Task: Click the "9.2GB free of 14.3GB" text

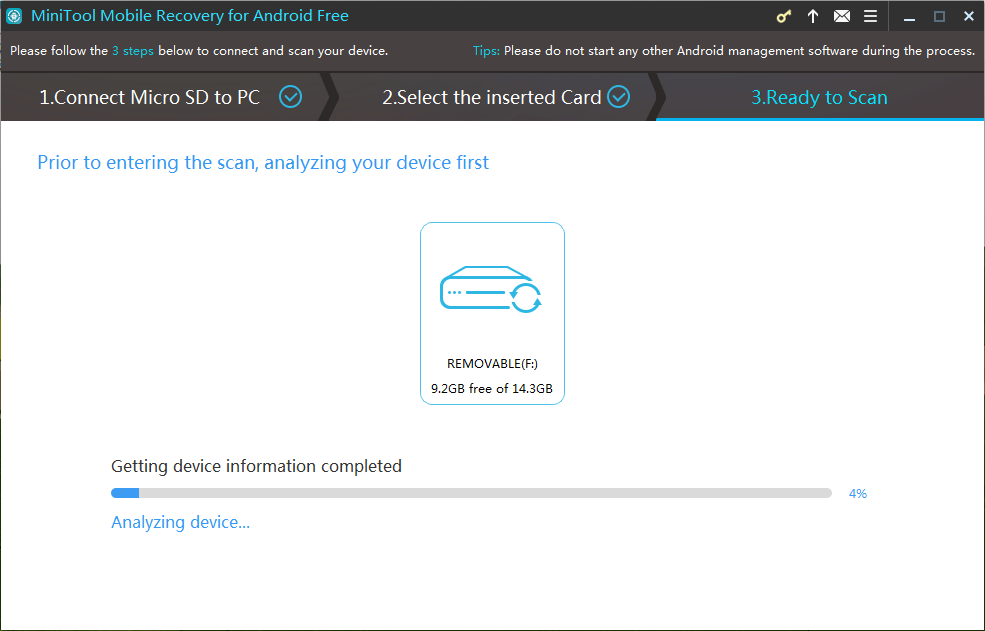Action: [x=492, y=388]
